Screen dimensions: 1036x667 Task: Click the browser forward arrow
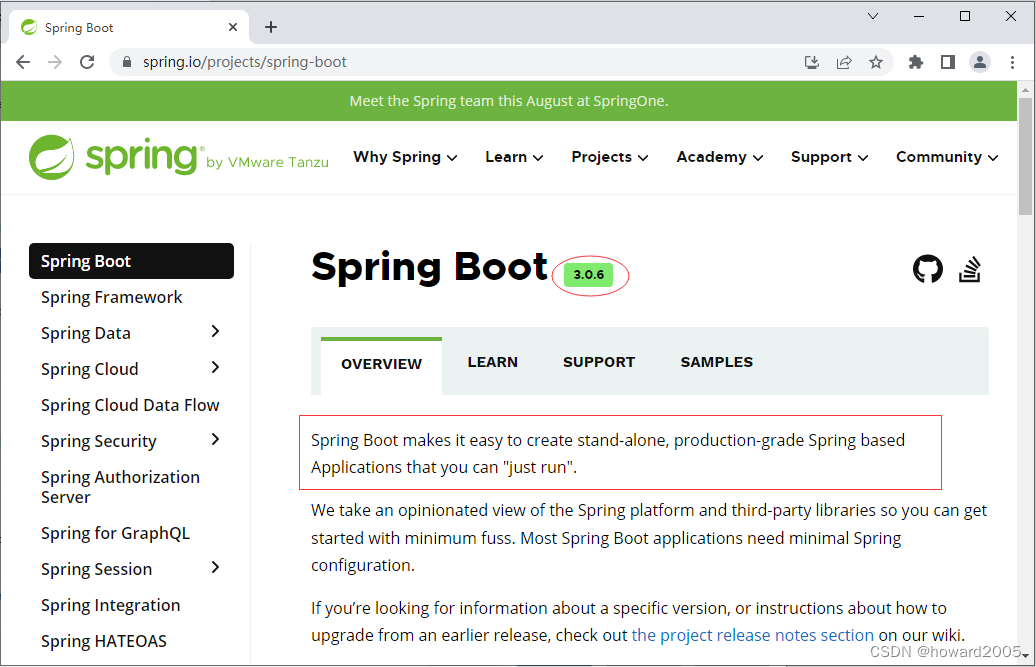tap(56, 62)
